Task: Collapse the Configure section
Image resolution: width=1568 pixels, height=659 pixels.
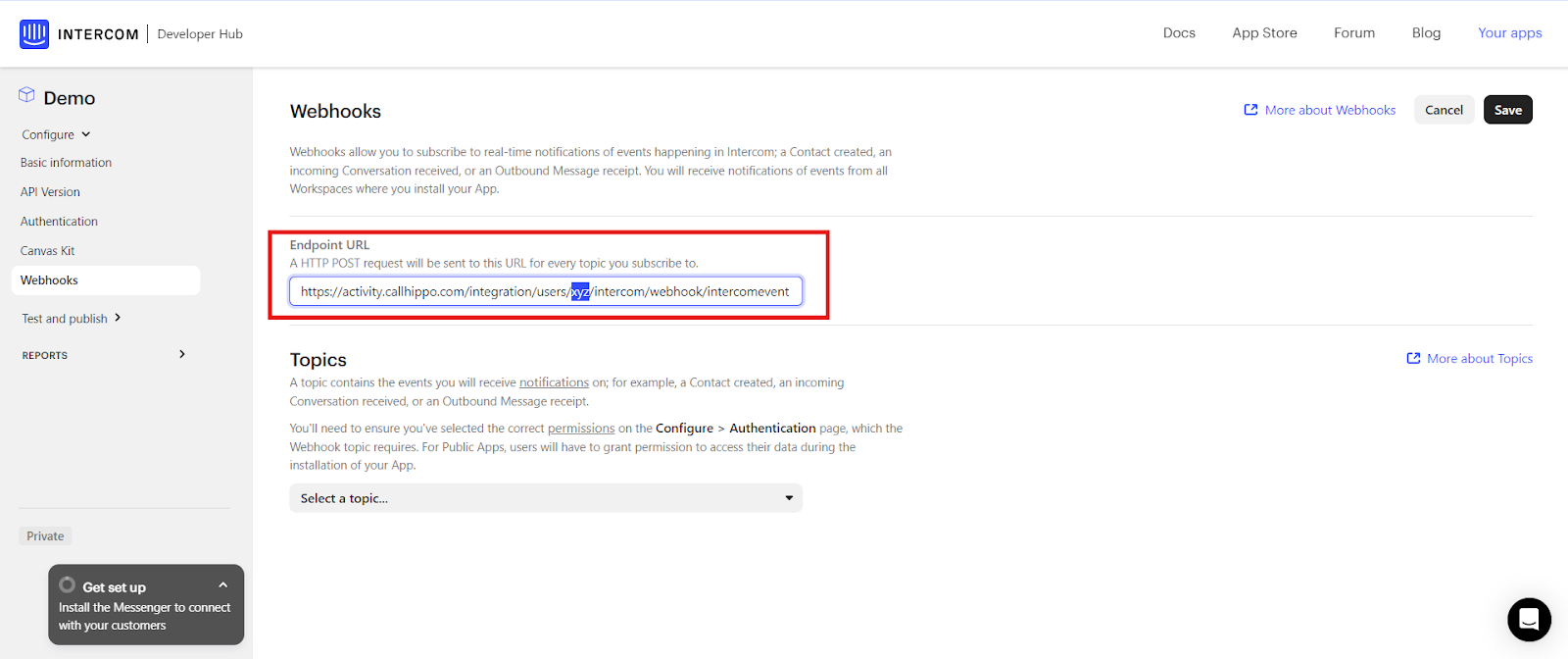Action: click(56, 134)
